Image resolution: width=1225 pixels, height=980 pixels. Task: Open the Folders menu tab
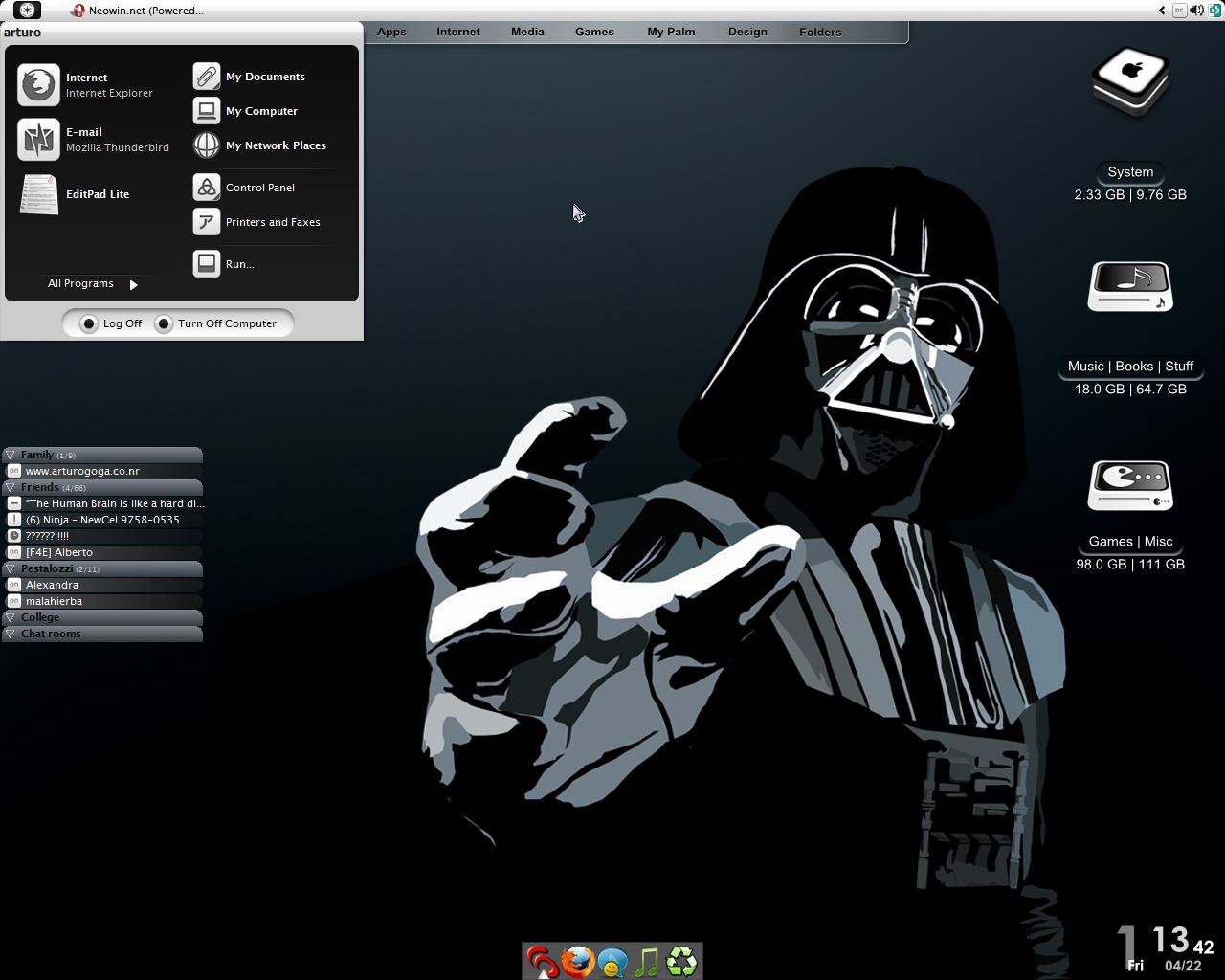click(x=820, y=32)
